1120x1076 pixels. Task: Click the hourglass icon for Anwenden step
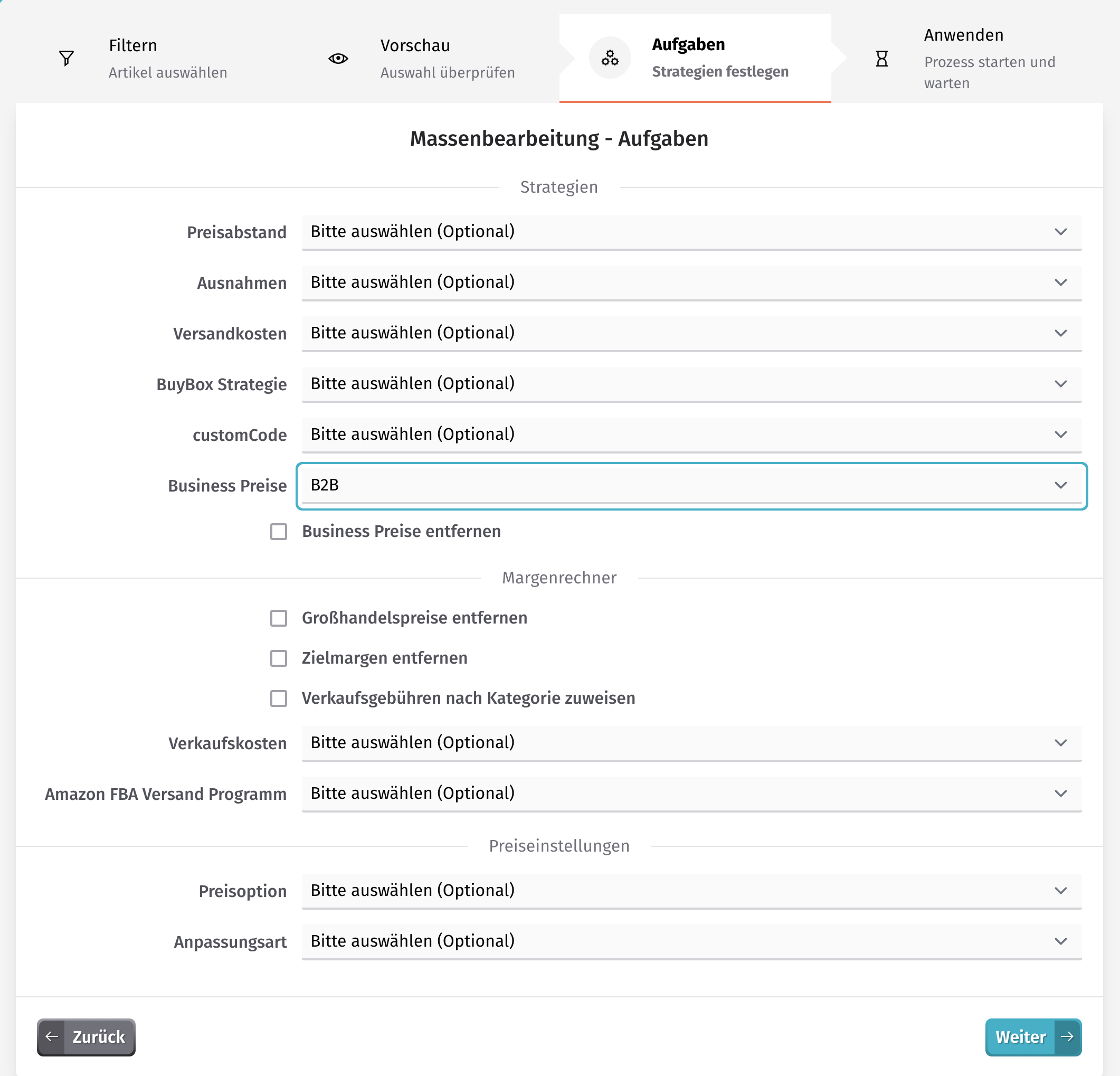pos(882,58)
